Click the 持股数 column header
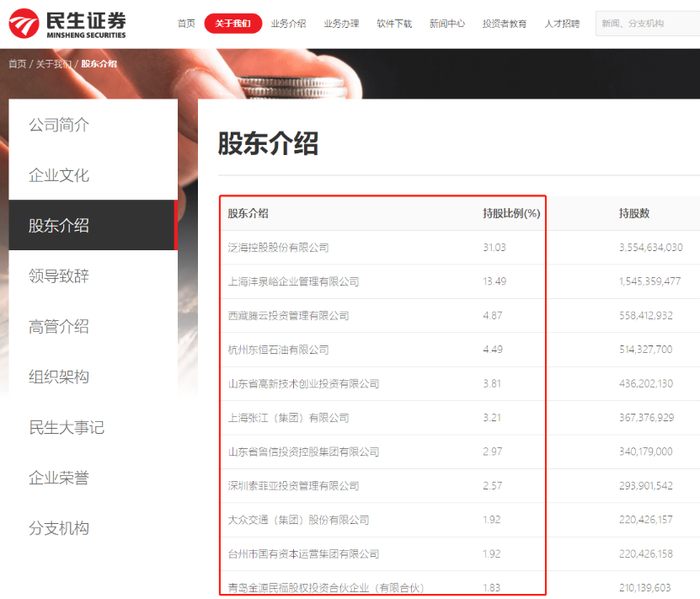The height and width of the screenshot is (599, 700). click(634, 213)
